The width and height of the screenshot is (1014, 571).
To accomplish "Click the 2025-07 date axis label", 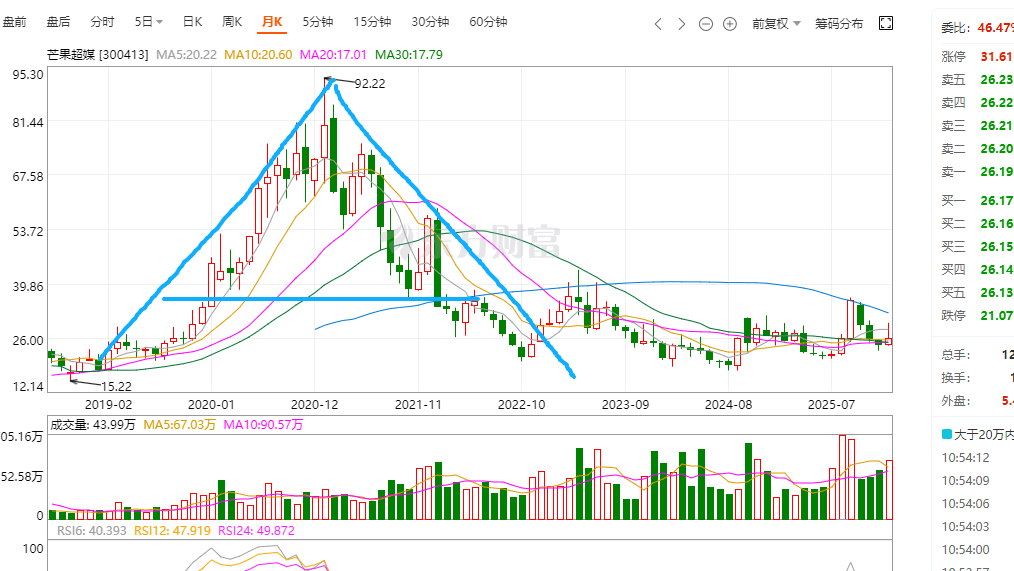I will pos(832,405).
